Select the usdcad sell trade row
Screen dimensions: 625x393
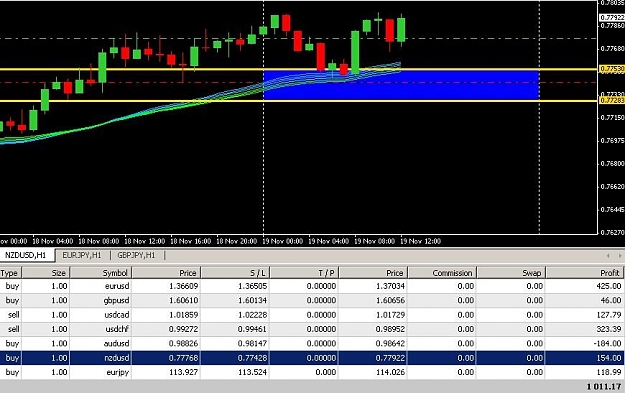tap(312, 314)
